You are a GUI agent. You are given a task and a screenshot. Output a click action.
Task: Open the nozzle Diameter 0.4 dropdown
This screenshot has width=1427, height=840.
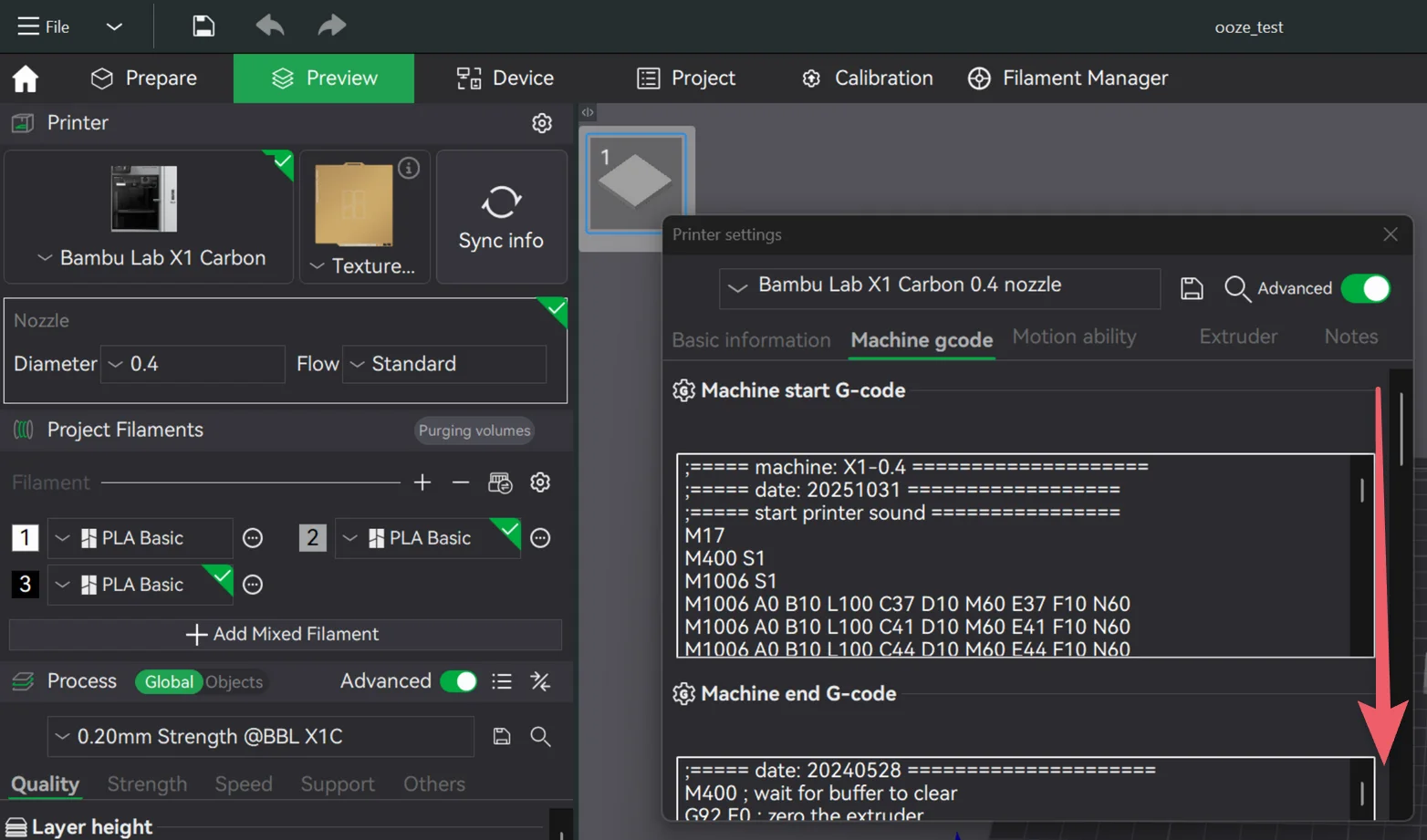tap(193, 364)
